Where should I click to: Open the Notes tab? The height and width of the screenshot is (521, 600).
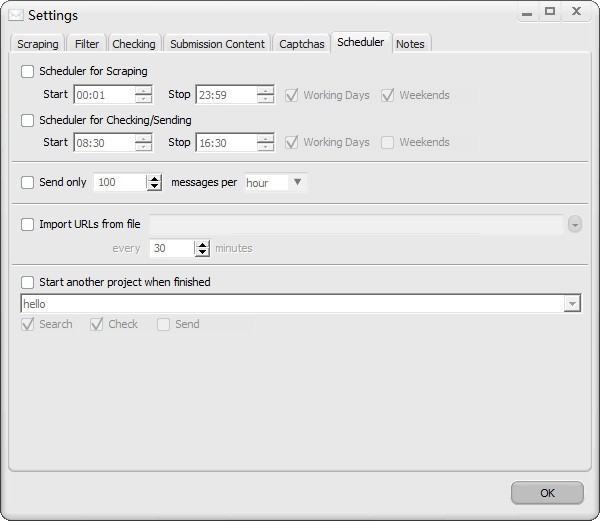coord(410,44)
